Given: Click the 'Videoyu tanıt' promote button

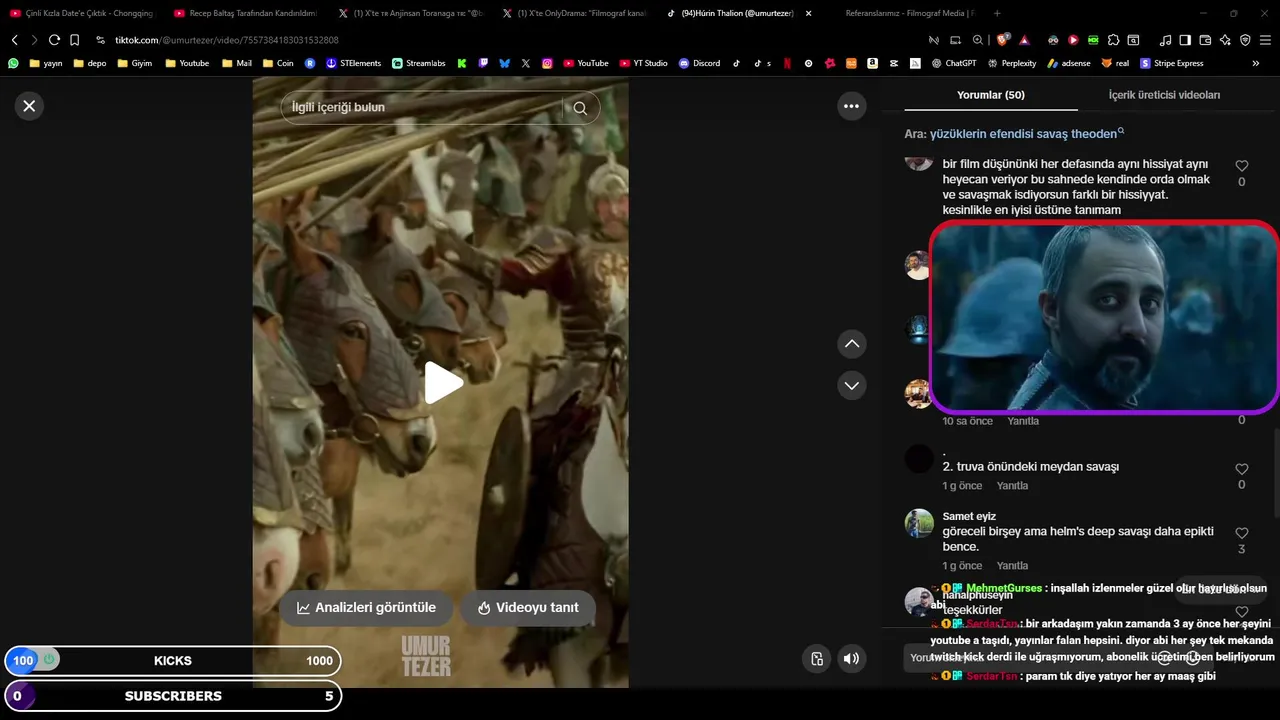Looking at the screenshot, I should coord(528,608).
